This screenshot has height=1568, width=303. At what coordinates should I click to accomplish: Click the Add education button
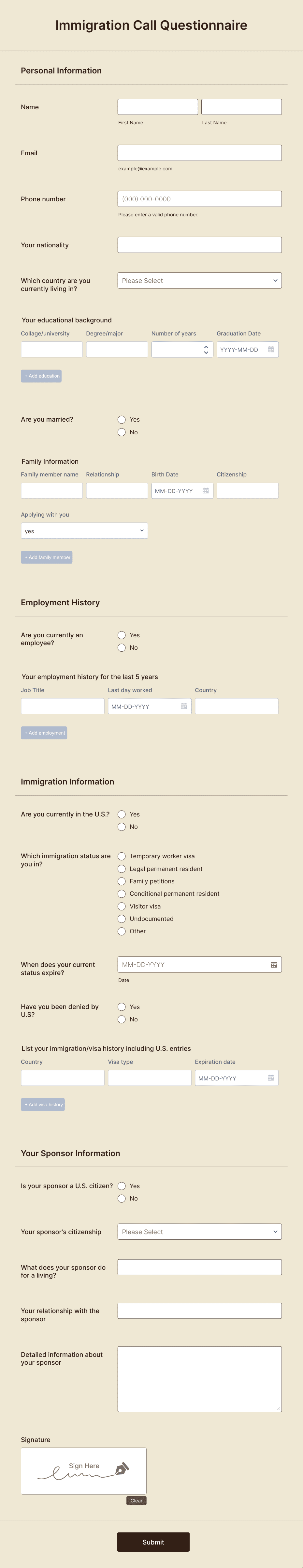(x=41, y=376)
